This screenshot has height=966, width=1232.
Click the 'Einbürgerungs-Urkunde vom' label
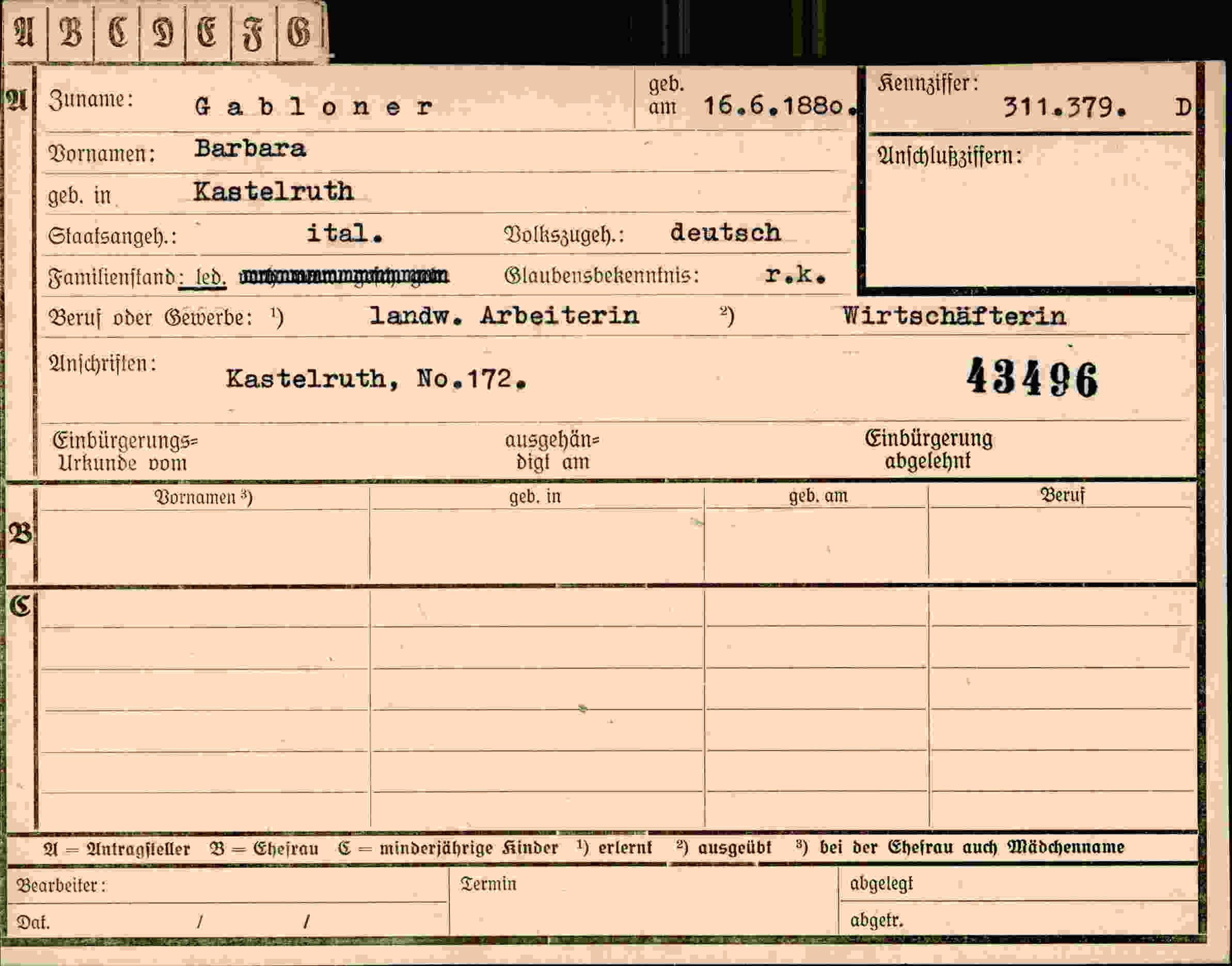pyautogui.click(x=124, y=451)
